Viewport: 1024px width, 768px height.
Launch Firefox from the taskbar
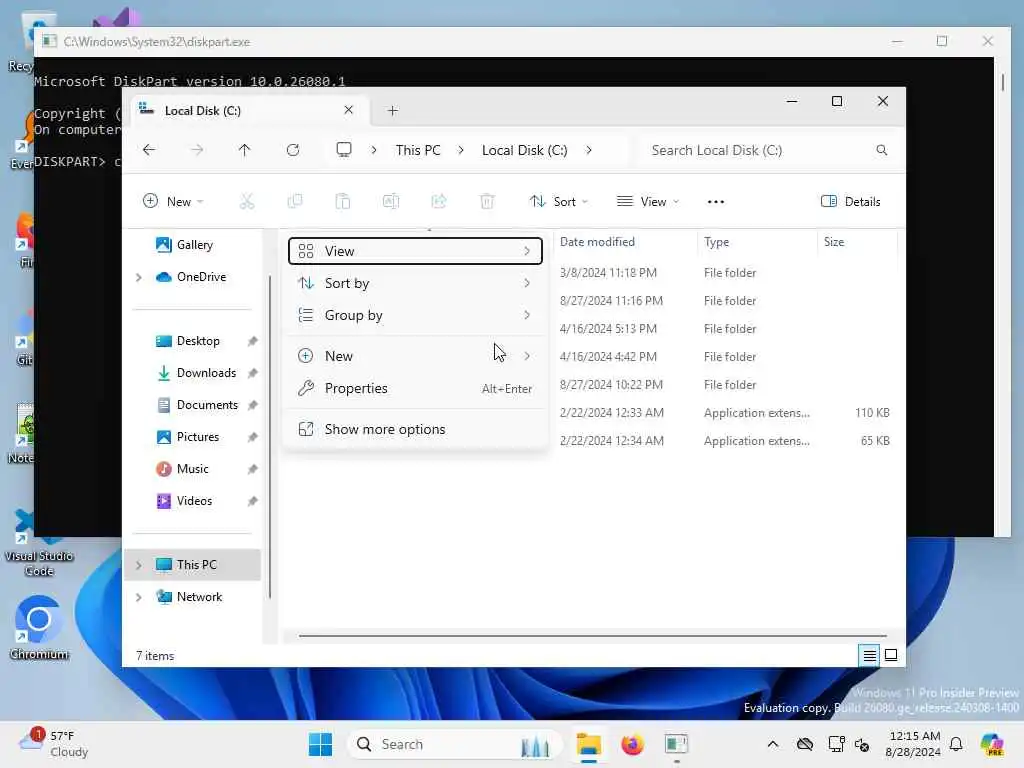pyautogui.click(x=632, y=744)
